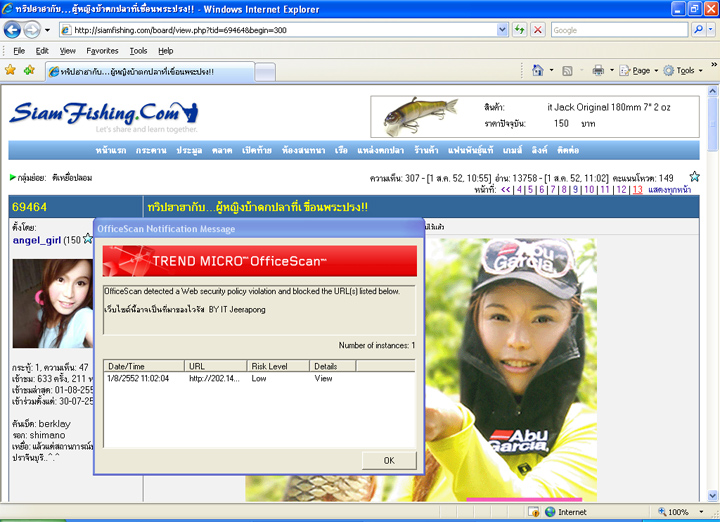
Task: Expand the Print options dropdown arrow
Action: 612,71
